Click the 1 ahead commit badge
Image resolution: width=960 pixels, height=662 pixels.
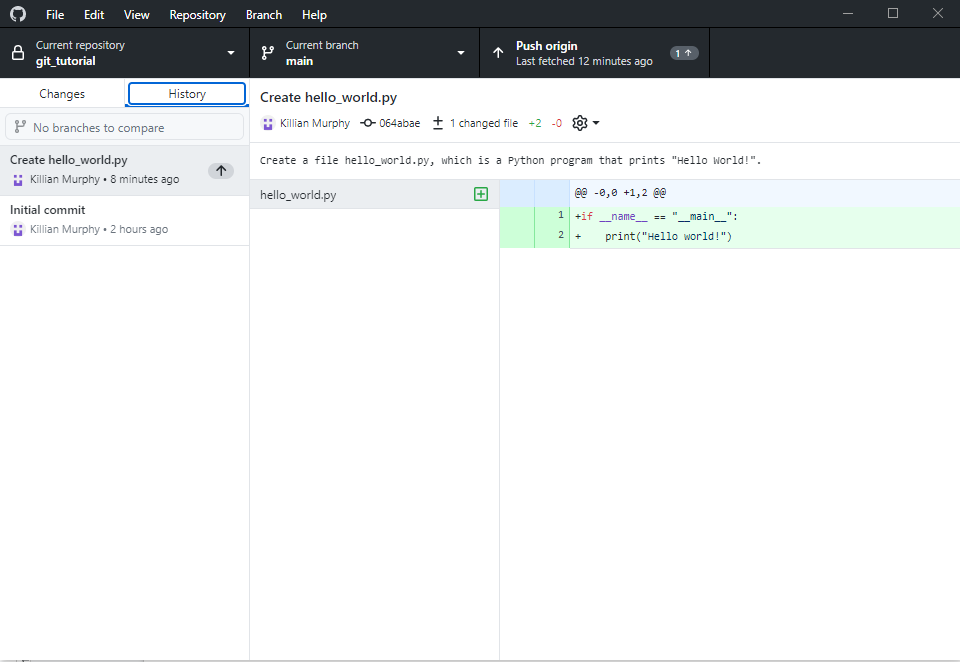683,53
